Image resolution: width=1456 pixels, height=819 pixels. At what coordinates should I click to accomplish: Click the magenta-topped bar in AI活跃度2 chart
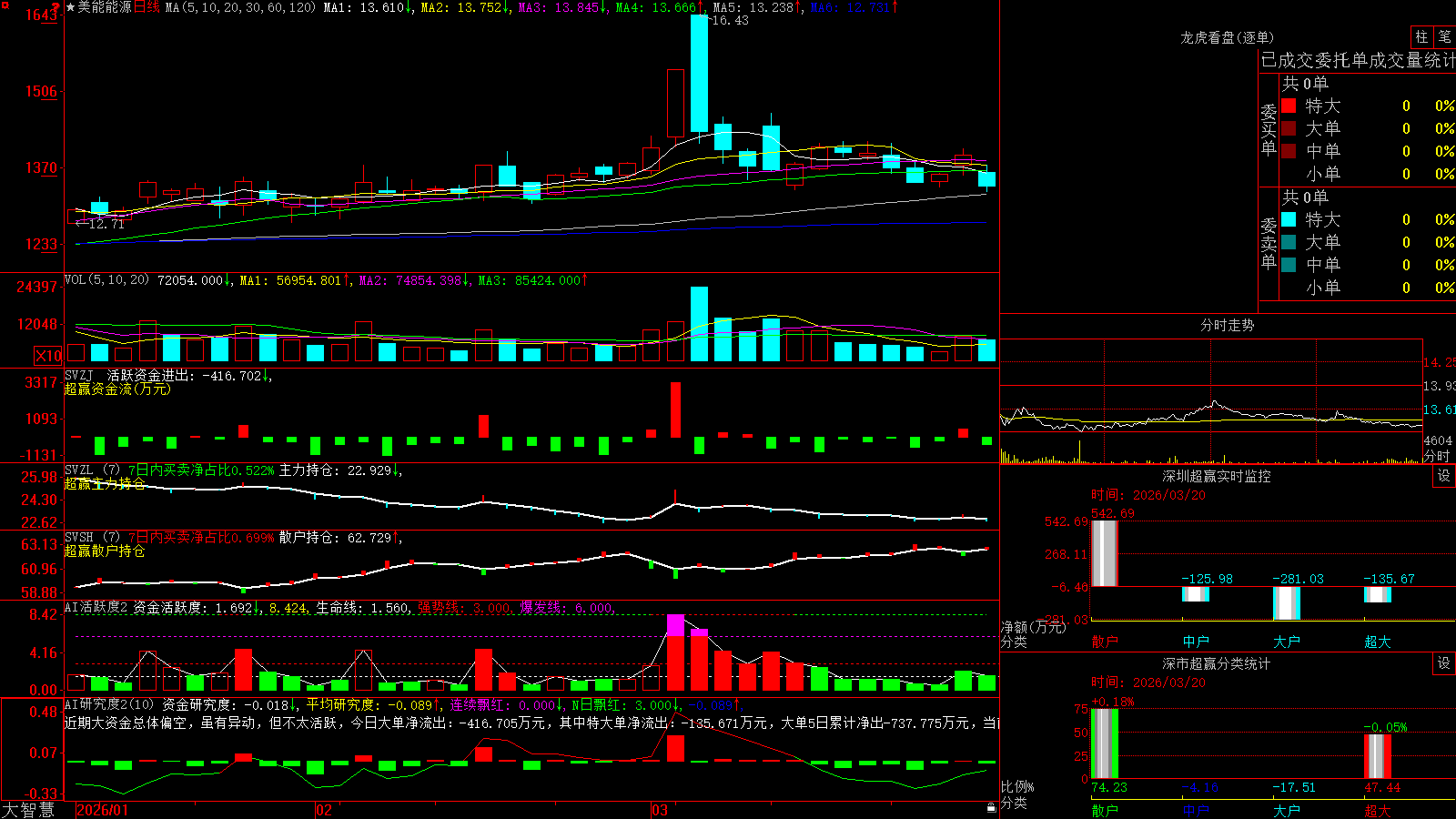coord(675,652)
